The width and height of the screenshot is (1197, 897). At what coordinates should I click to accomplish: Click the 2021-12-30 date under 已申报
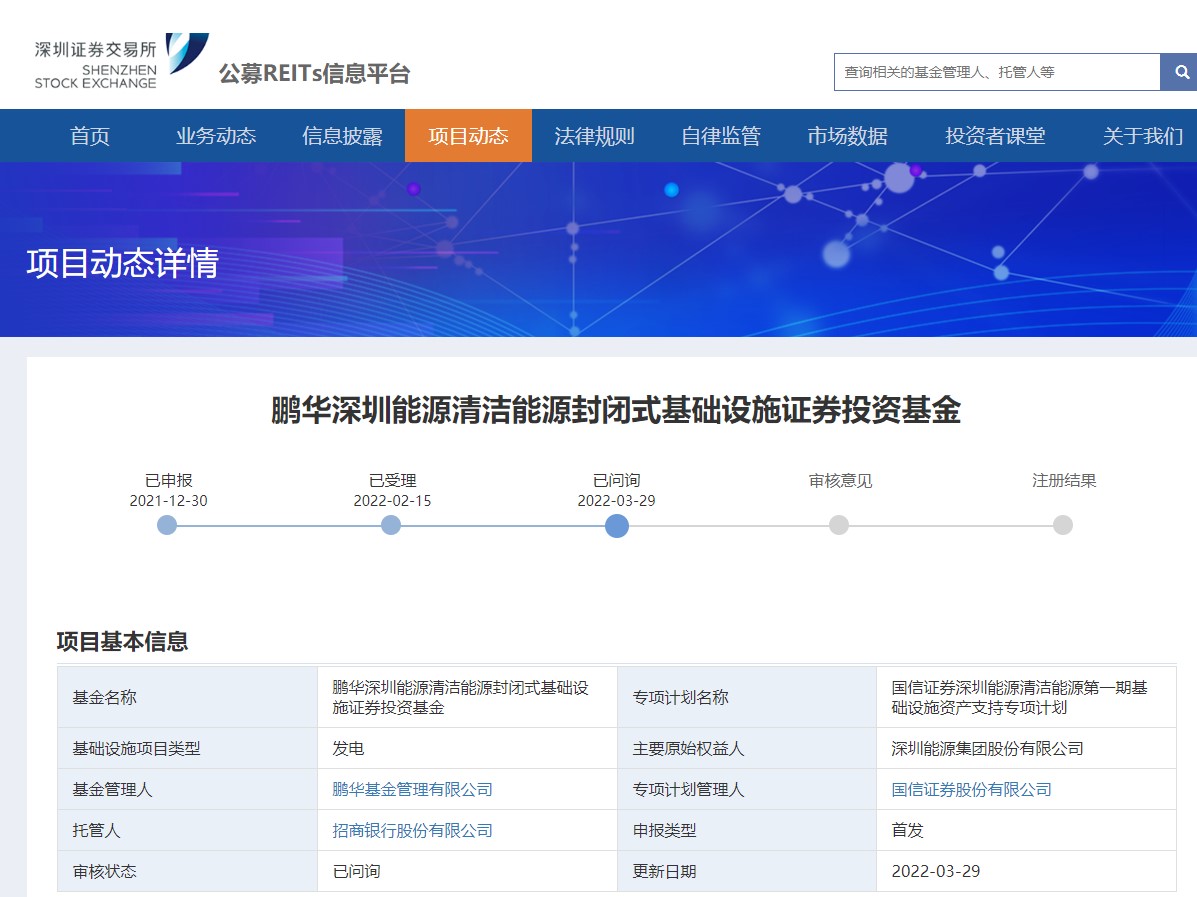(168, 501)
